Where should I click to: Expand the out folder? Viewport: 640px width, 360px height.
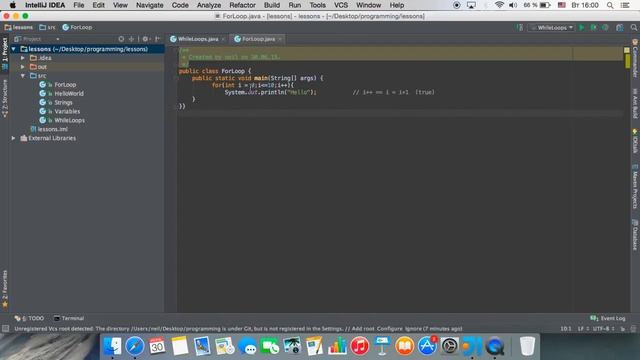pos(23,67)
